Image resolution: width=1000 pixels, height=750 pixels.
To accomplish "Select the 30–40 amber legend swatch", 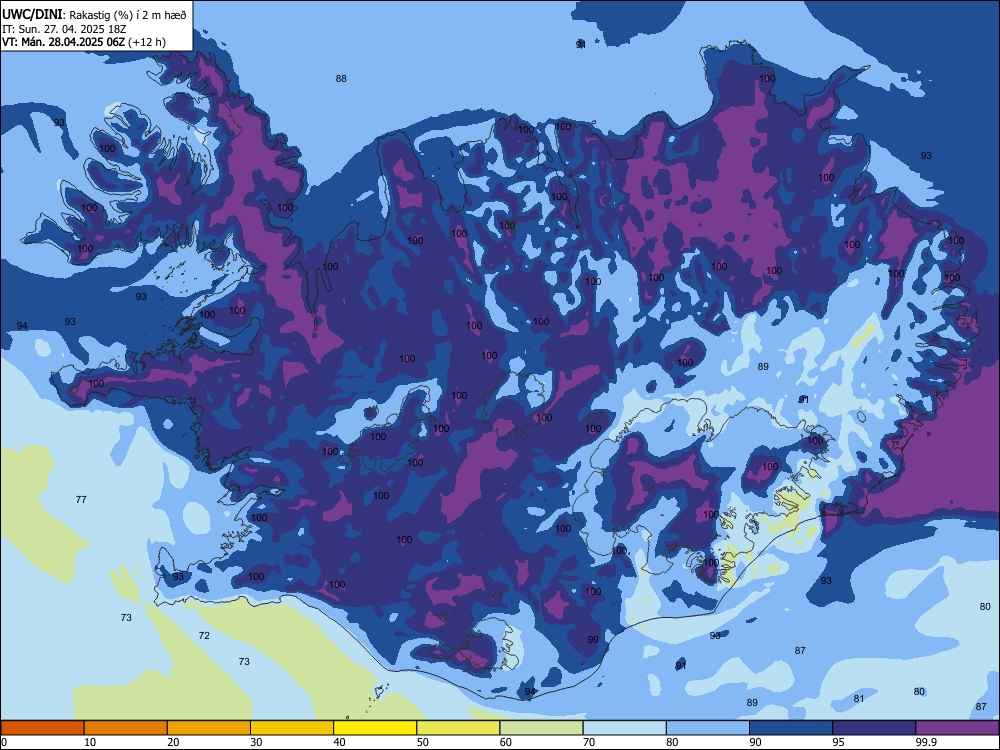I will 291,728.
